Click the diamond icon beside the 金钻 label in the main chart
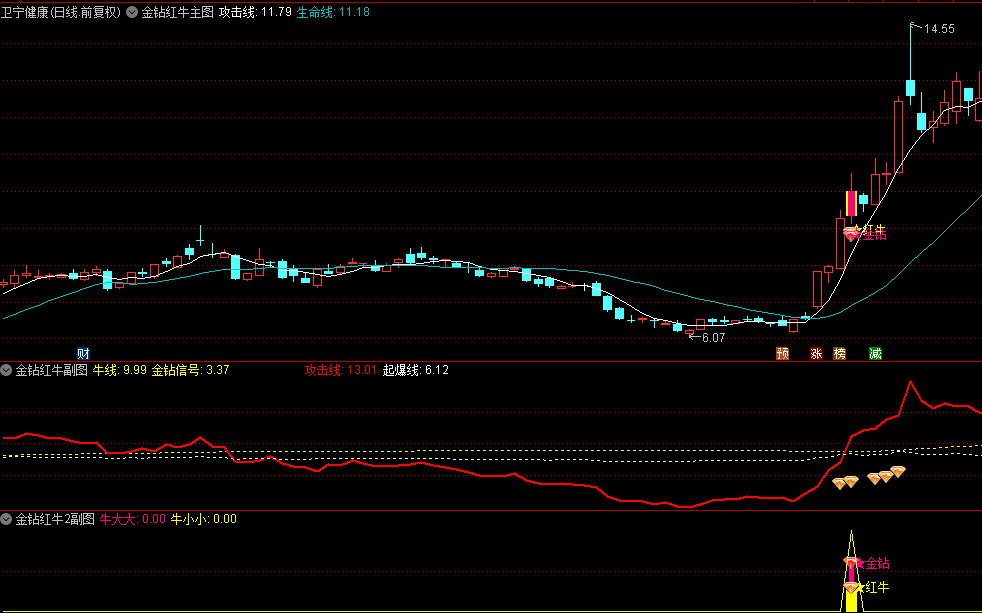 [851, 234]
